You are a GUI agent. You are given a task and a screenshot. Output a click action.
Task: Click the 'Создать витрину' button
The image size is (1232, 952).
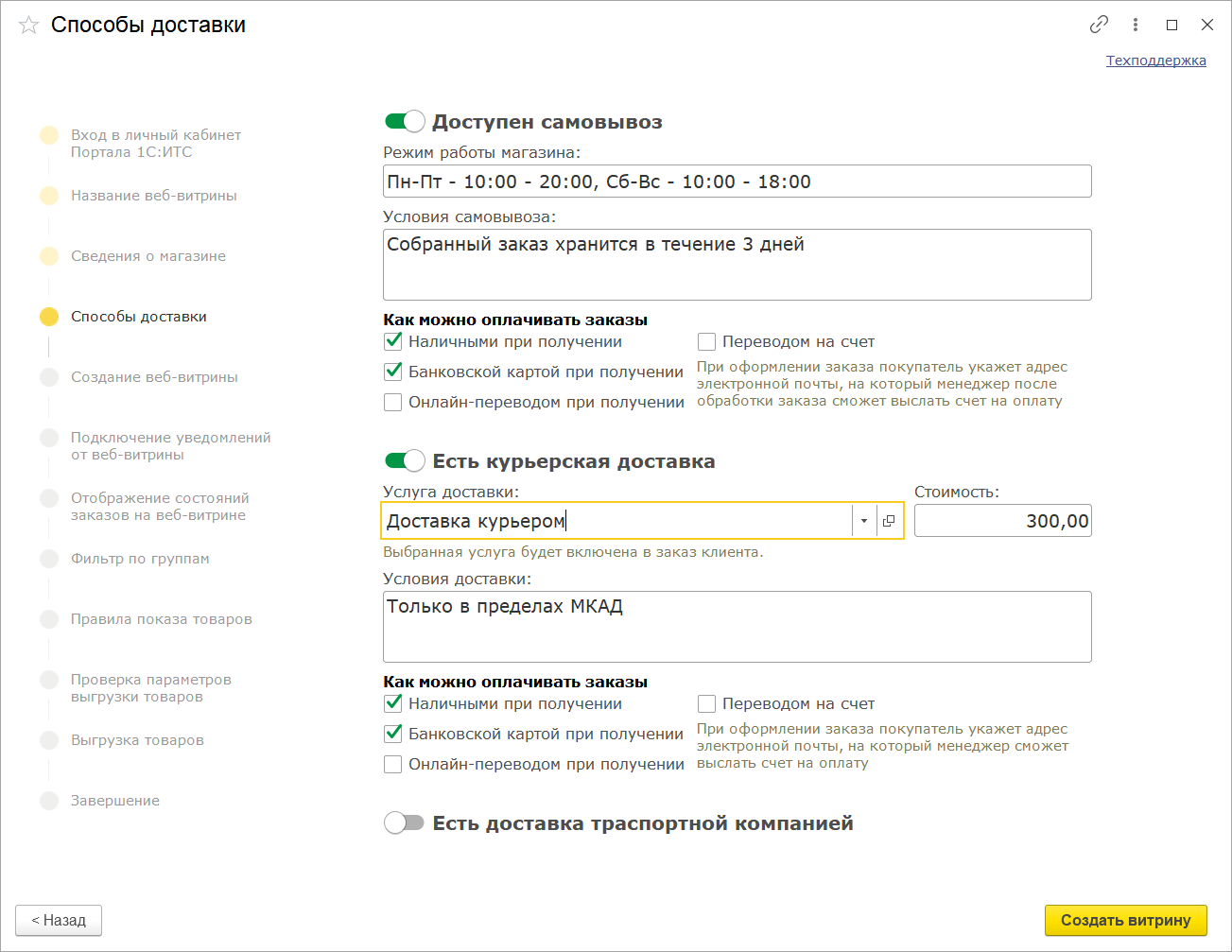[x=1125, y=920]
